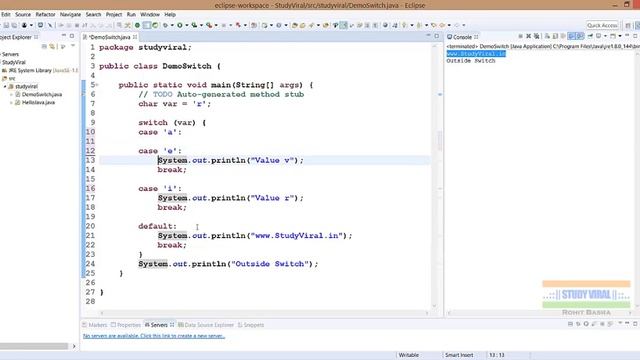
Task: Click the Run Last Tool icon with red toolbox
Action: click(x=209, y=25)
